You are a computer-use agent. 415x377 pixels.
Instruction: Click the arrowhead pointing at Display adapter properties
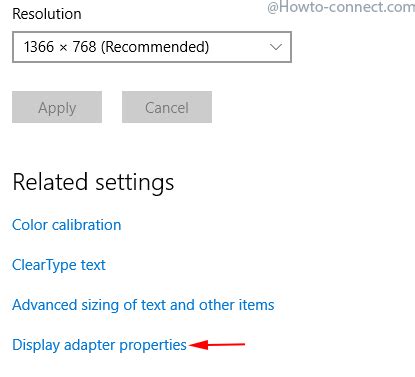pos(199,345)
